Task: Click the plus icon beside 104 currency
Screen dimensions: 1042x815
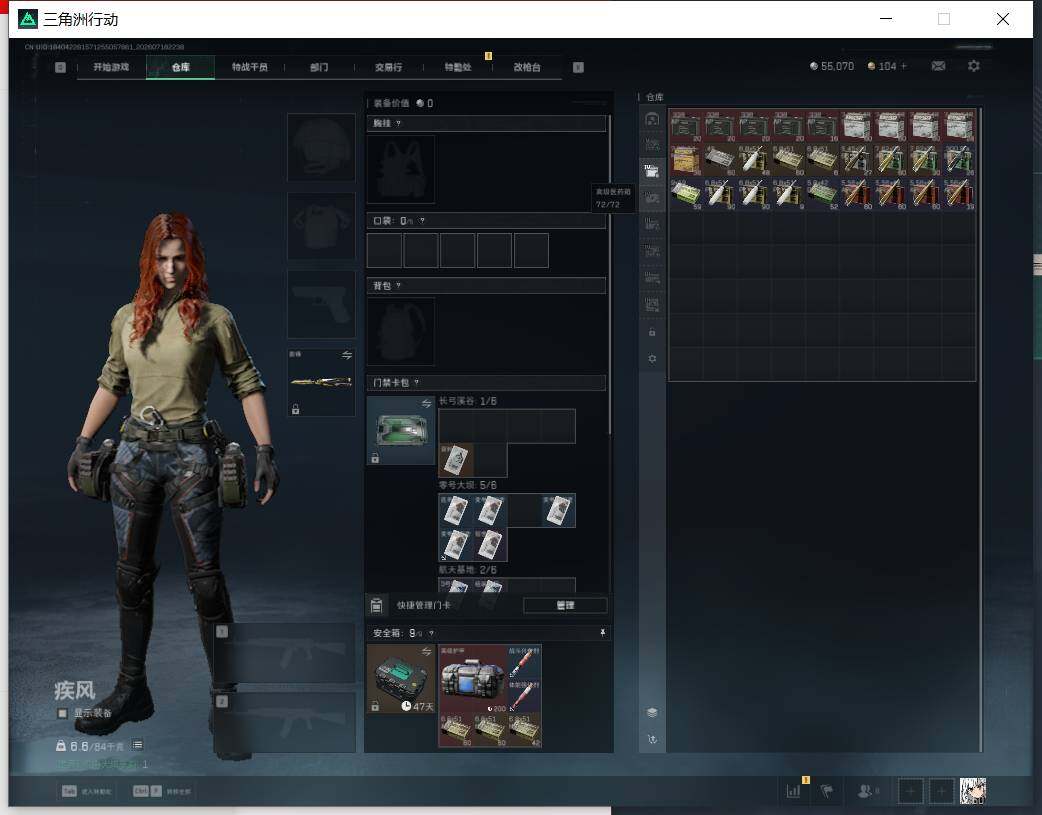Action: click(x=903, y=66)
